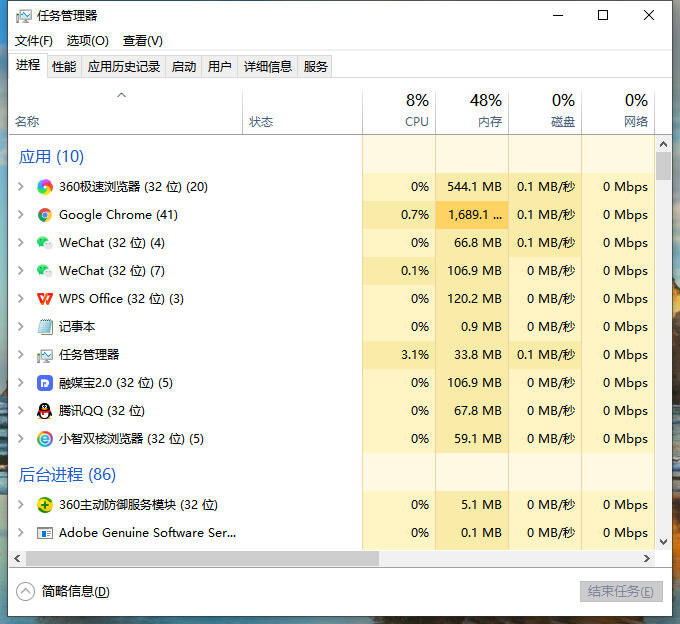Viewport: 680px width, 624px height.
Task: Expand the 任务管理器 process entry
Action: [x=20, y=355]
